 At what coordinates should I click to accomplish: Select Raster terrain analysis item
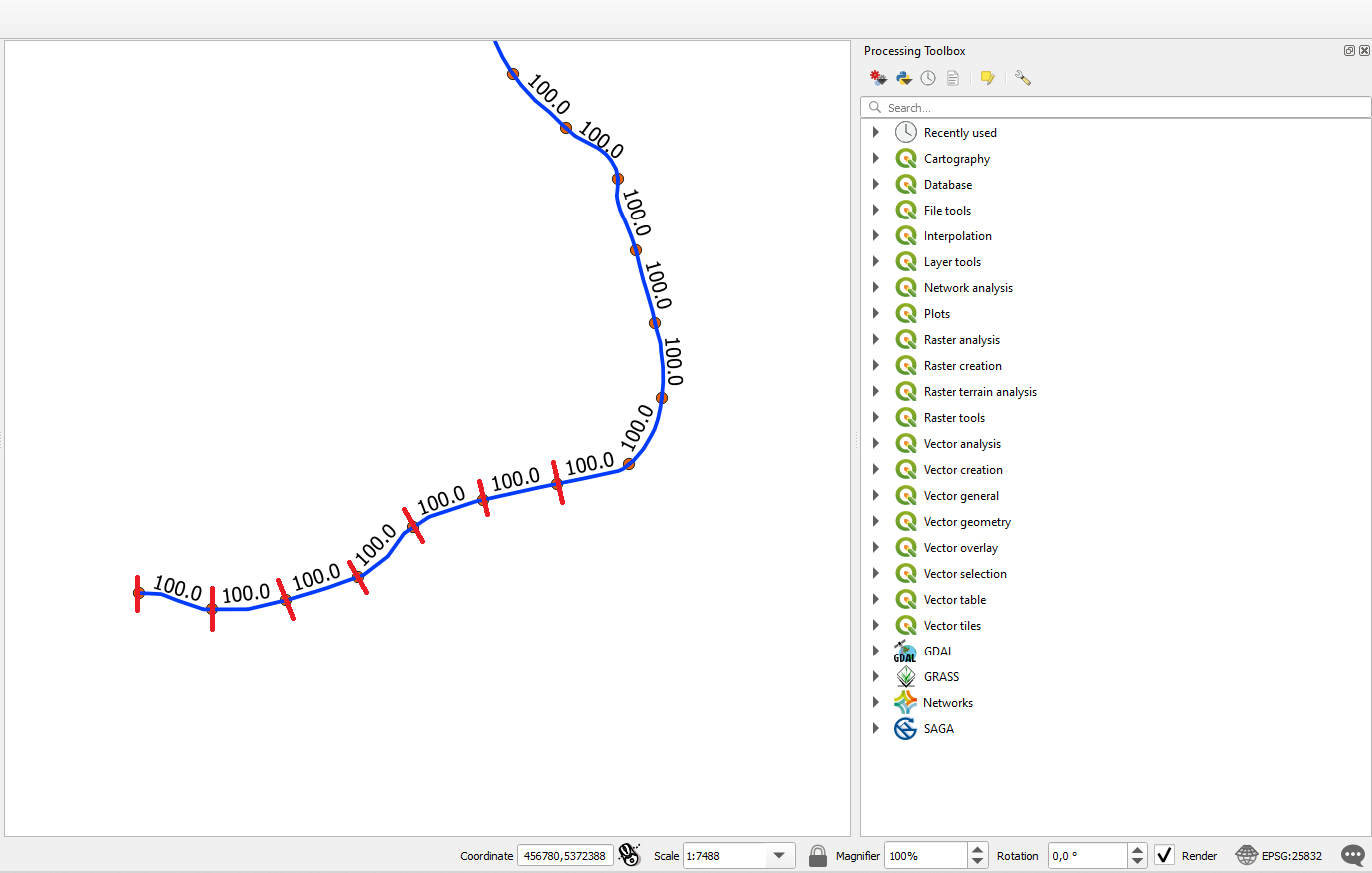pyautogui.click(x=980, y=392)
